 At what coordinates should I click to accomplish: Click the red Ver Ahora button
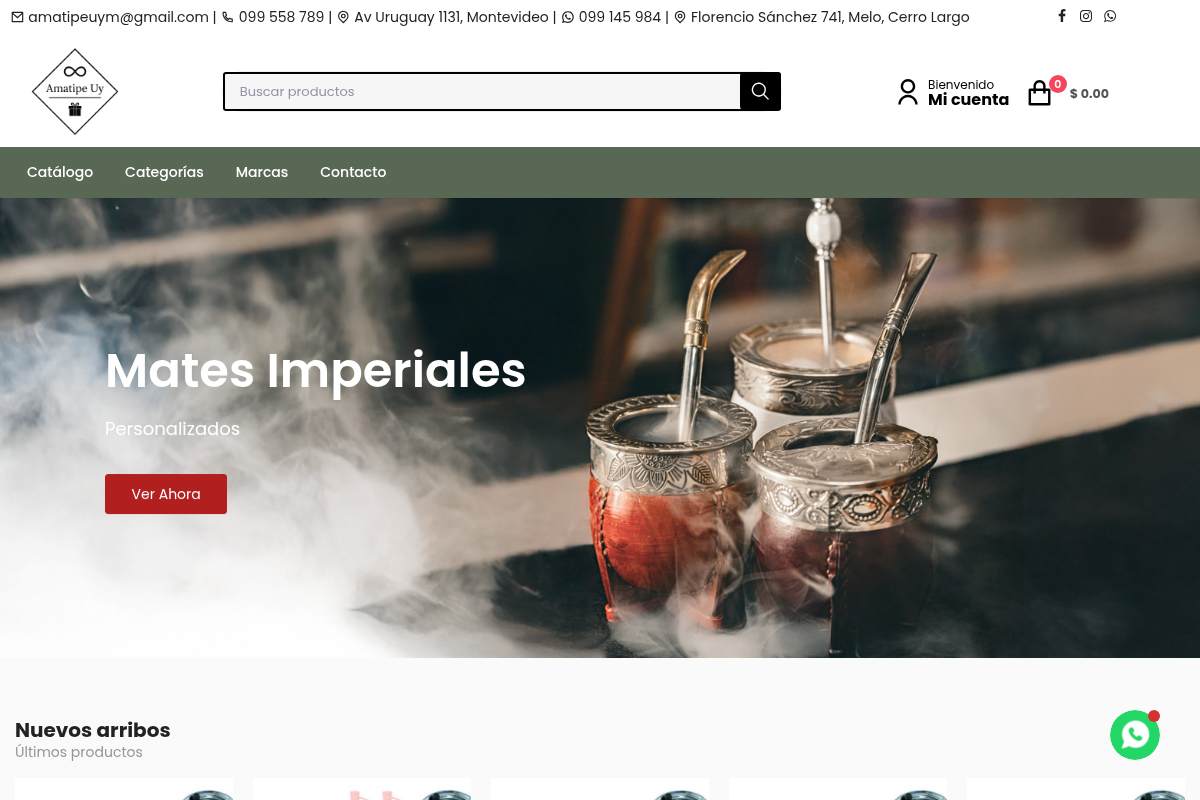click(166, 494)
